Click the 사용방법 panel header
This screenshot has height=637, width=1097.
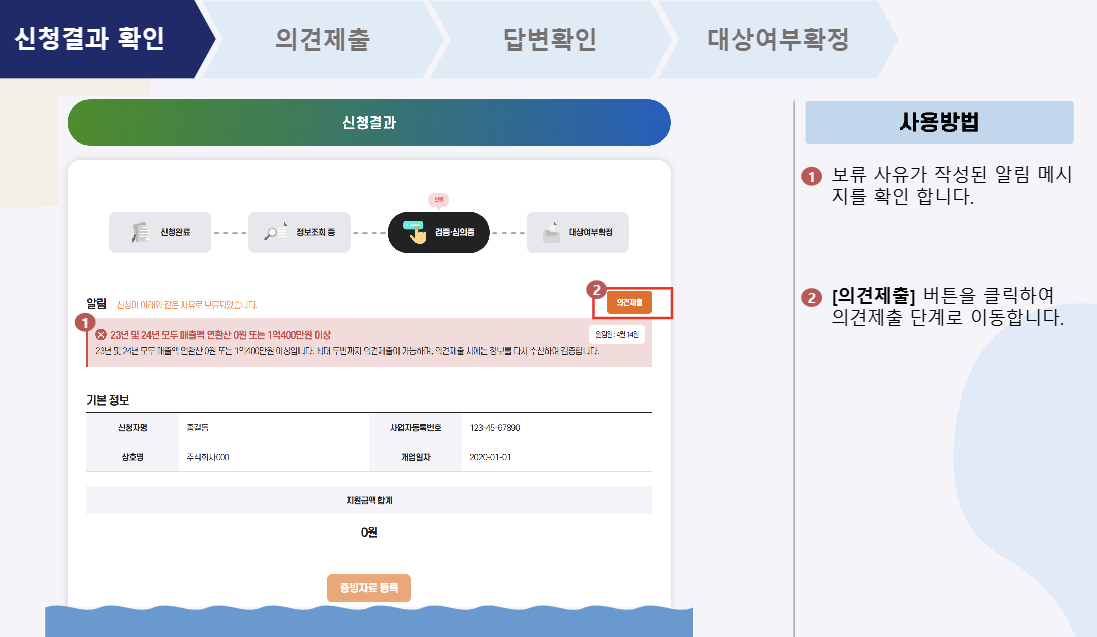point(939,122)
